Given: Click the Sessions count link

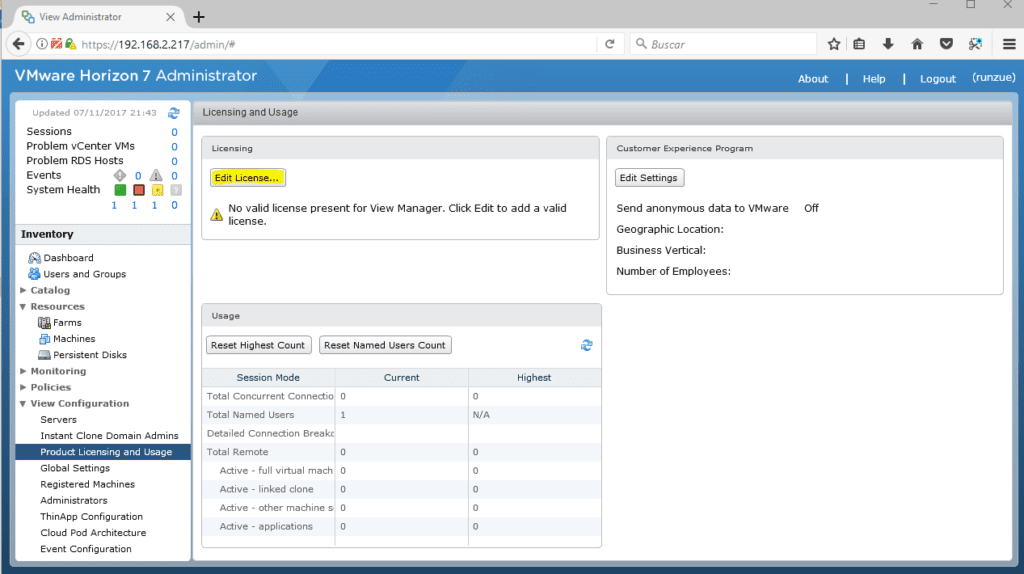Looking at the screenshot, I should pos(174,132).
